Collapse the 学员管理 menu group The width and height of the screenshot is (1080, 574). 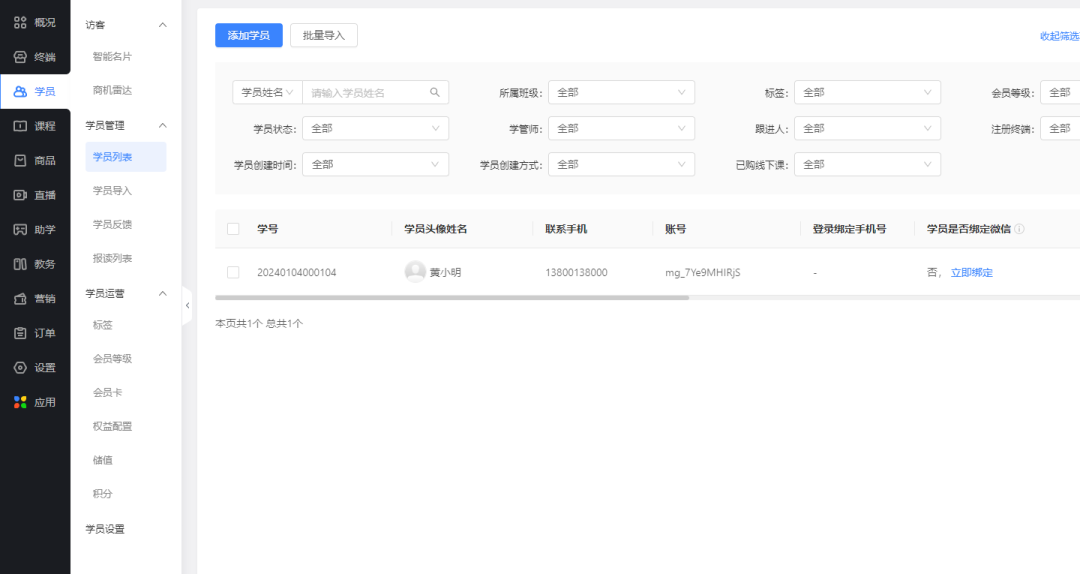(163, 125)
